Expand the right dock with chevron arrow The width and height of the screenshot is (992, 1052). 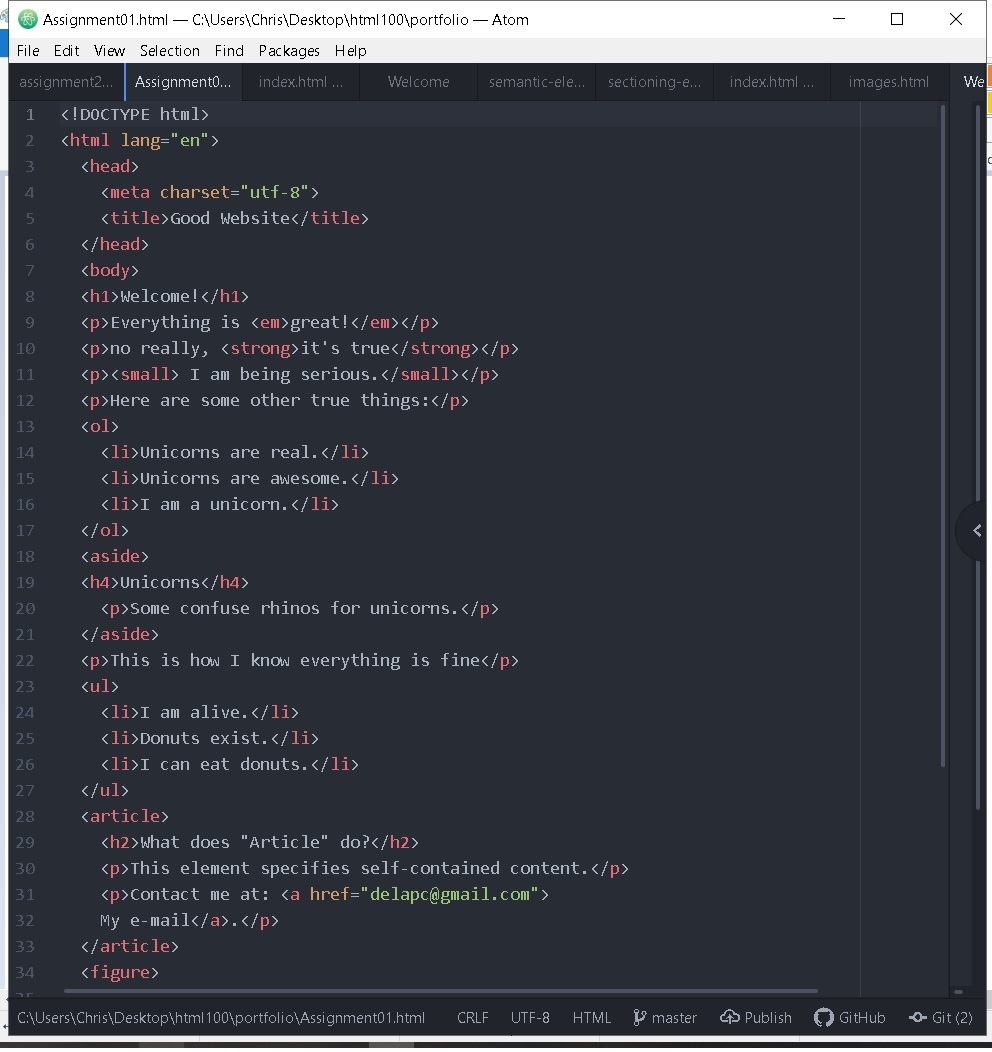pyautogui.click(x=976, y=531)
